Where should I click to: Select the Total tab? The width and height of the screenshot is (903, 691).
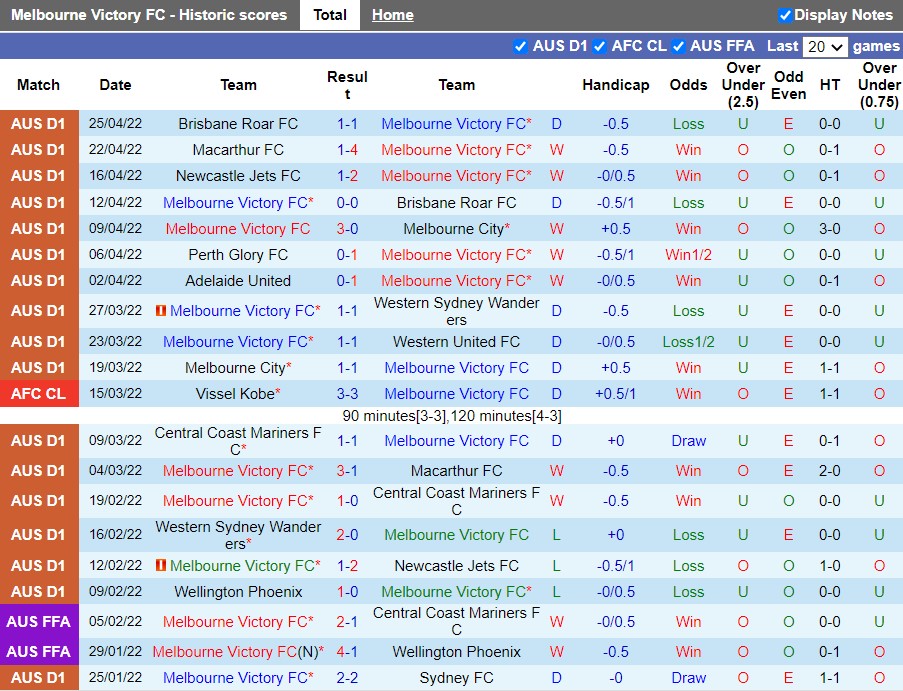[329, 15]
